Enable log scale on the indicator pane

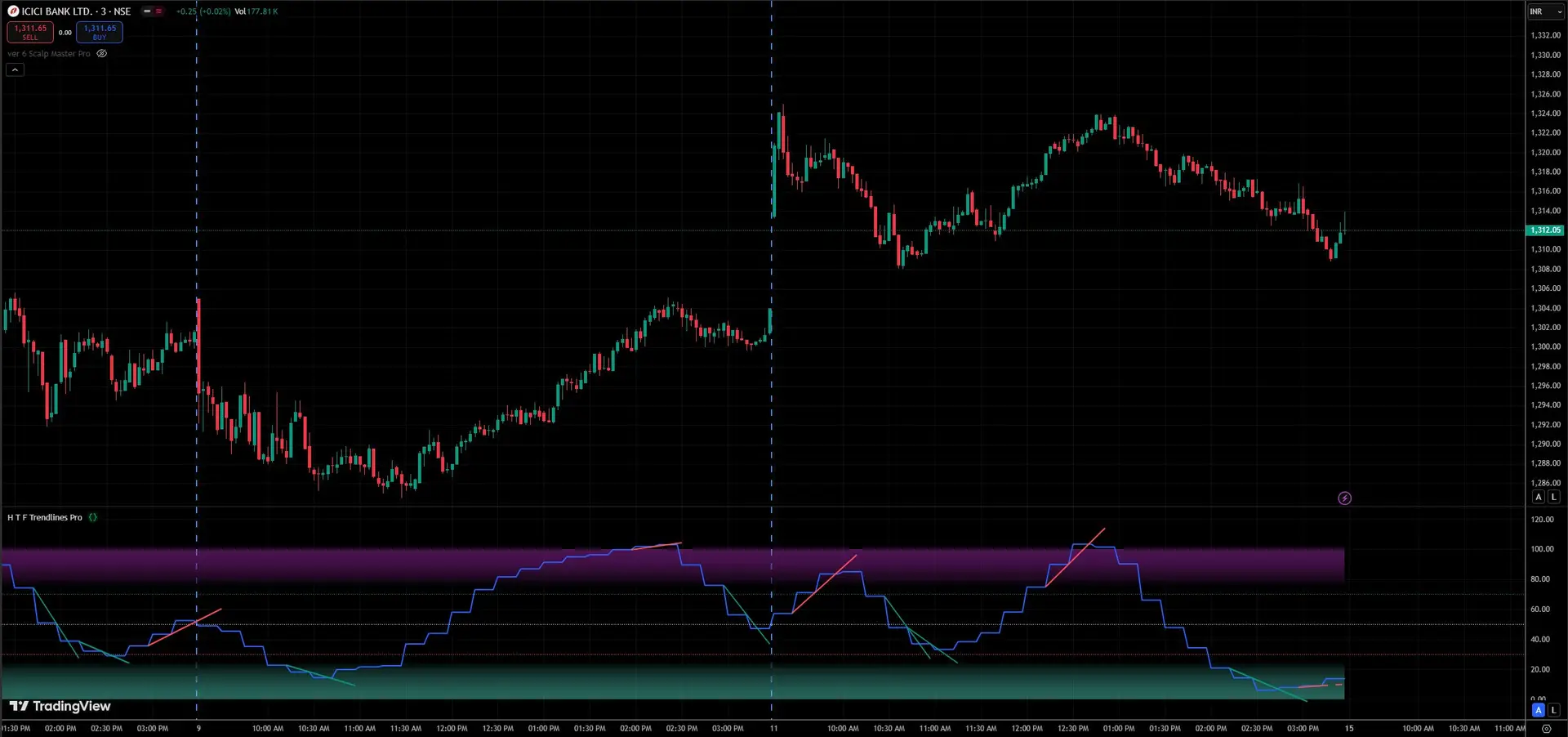click(x=1553, y=710)
